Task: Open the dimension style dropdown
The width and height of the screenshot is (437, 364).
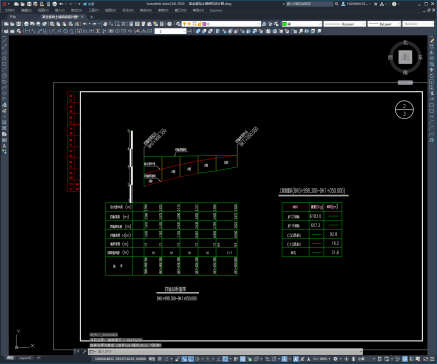Action: click(x=184, y=31)
